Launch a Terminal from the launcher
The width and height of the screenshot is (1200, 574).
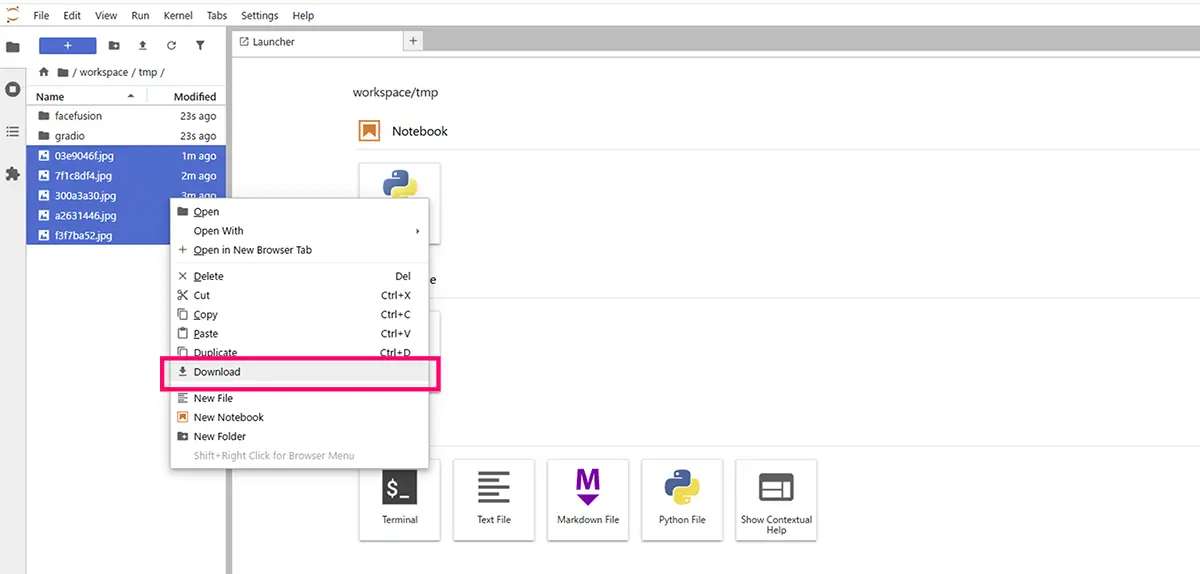[x=399, y=499]
